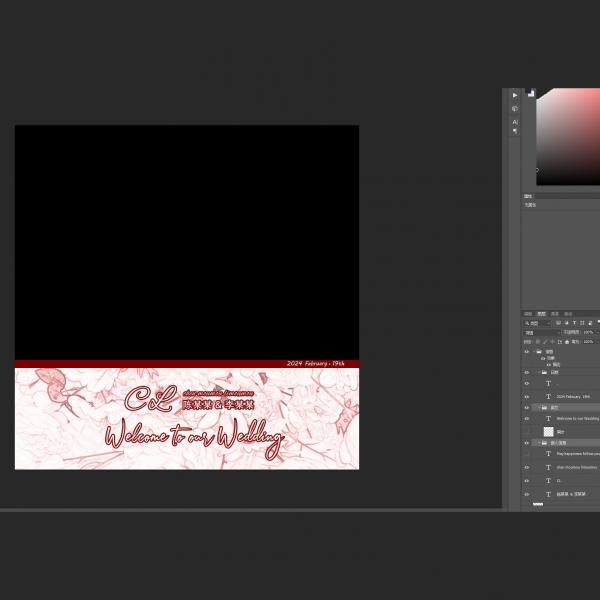Open the 3D panel icon in the side dock
600x600 pixels.
(515, 108)
